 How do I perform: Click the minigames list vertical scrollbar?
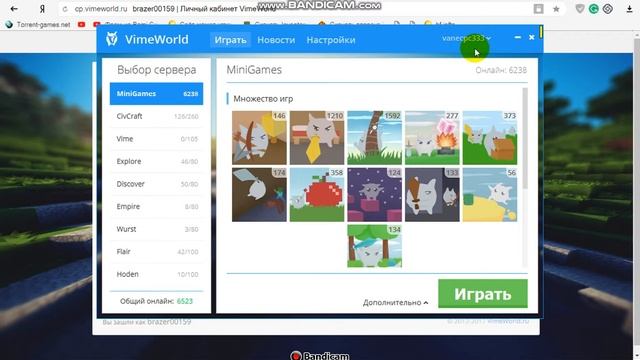[x=525, y=139]
